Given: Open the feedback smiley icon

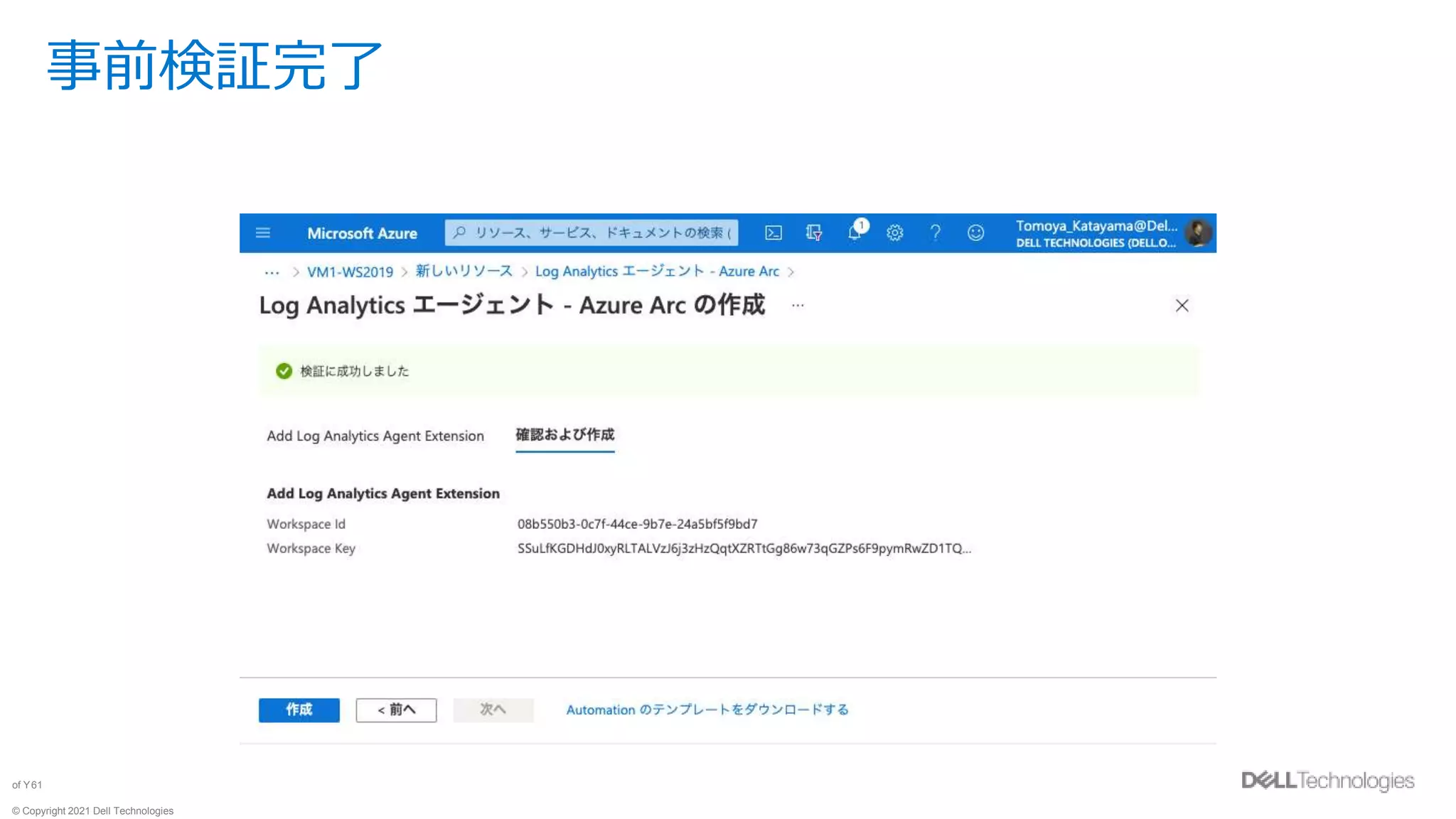Looking at the screenshot, I should click(x=975, y=233).
